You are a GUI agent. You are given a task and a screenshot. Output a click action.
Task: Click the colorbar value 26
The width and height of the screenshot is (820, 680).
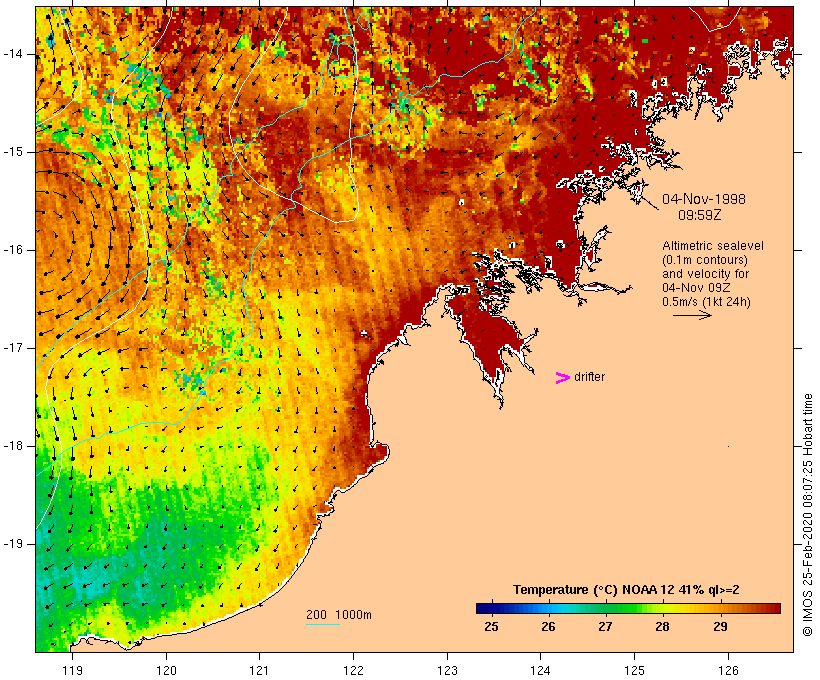pos(548,627)
